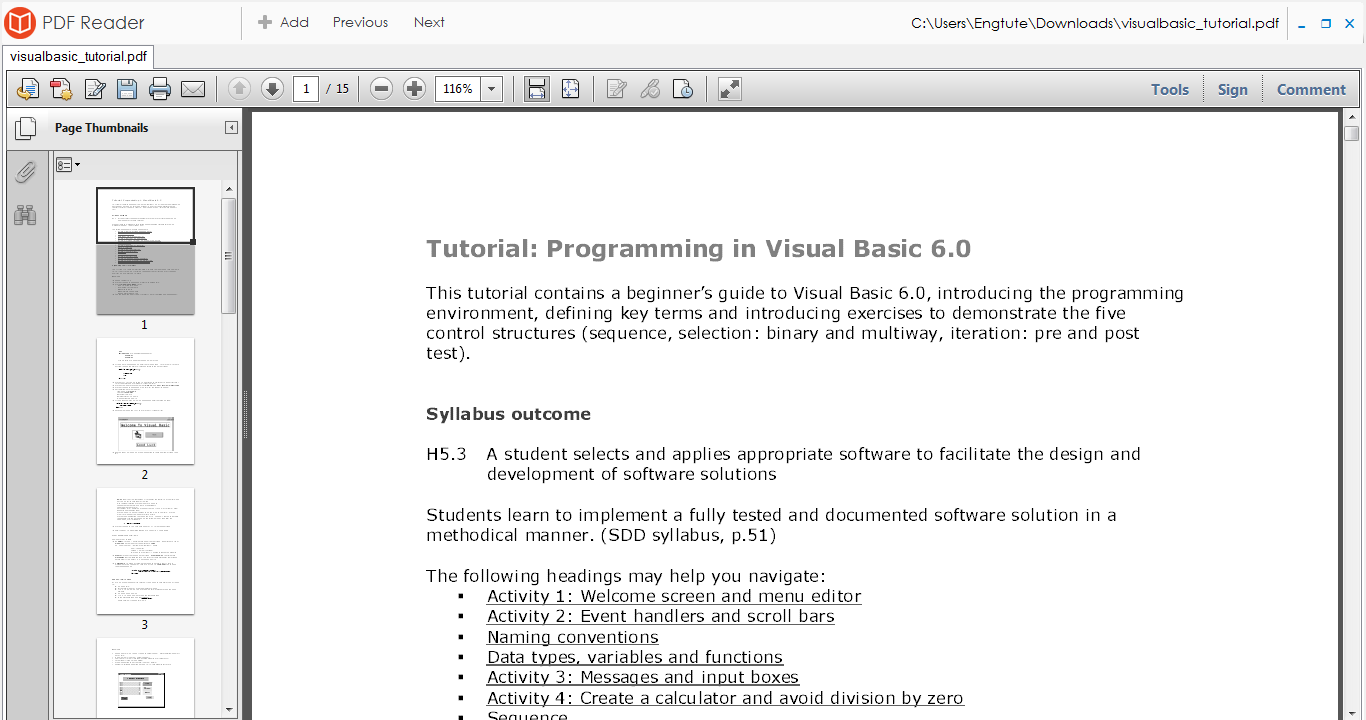Click the file path text in title bar
The width and height of the screenshot is (1366, 720).
click(1095, 23)
